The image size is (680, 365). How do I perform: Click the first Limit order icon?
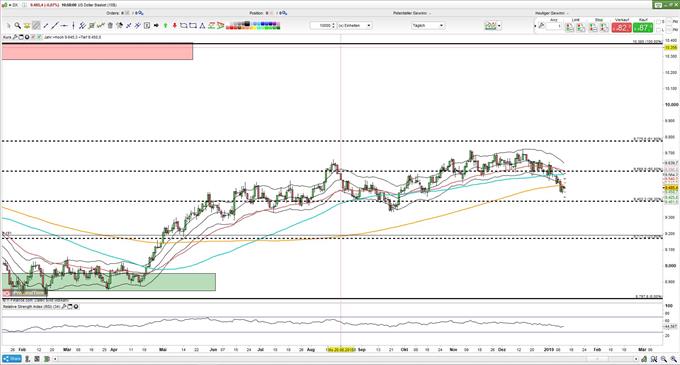(x=569, y=27)
